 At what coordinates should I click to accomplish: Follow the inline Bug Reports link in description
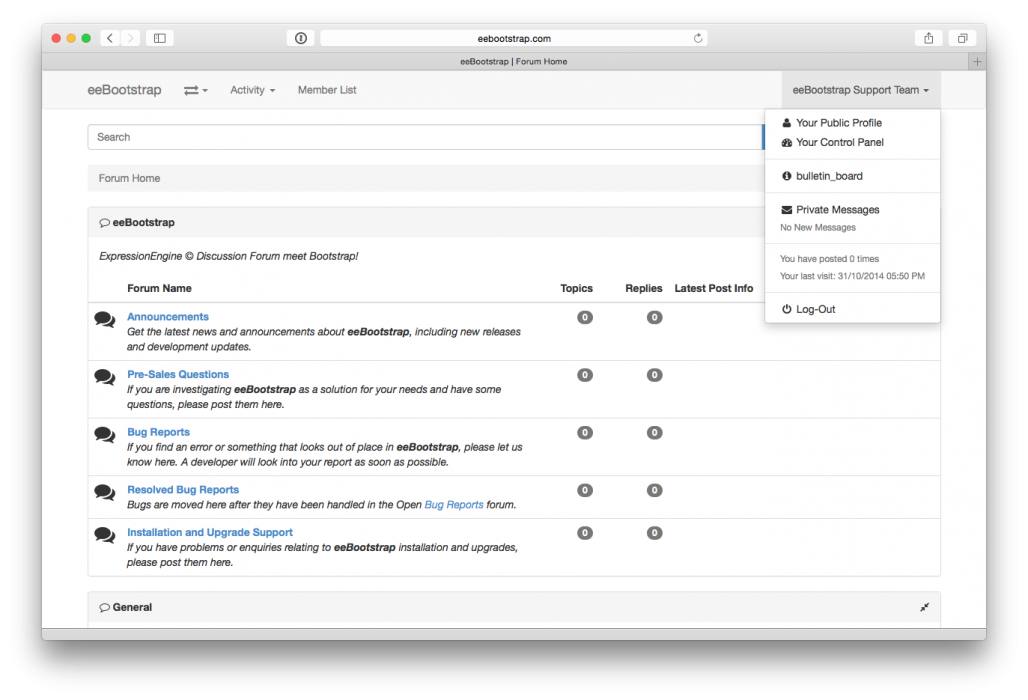(454, 505)
